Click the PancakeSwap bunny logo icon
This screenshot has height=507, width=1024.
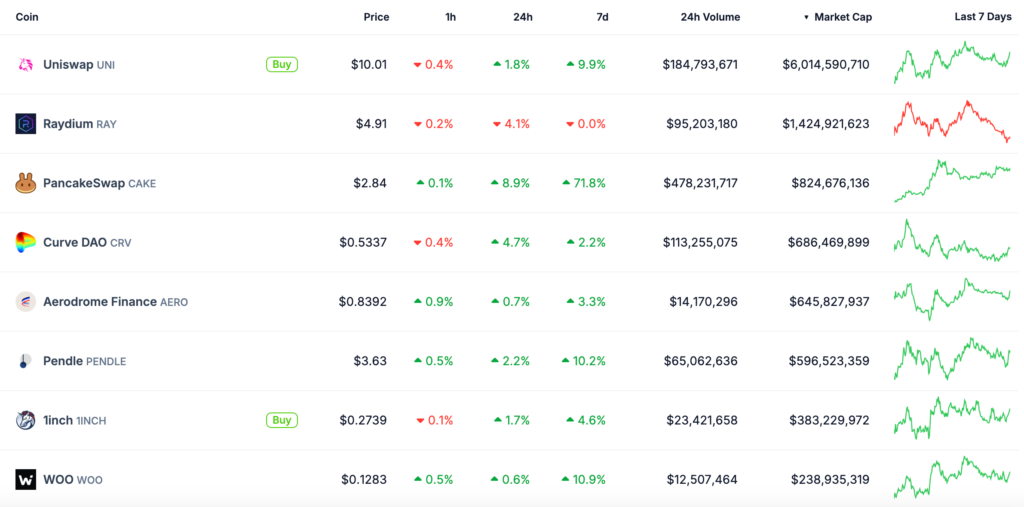click(25, 183)
